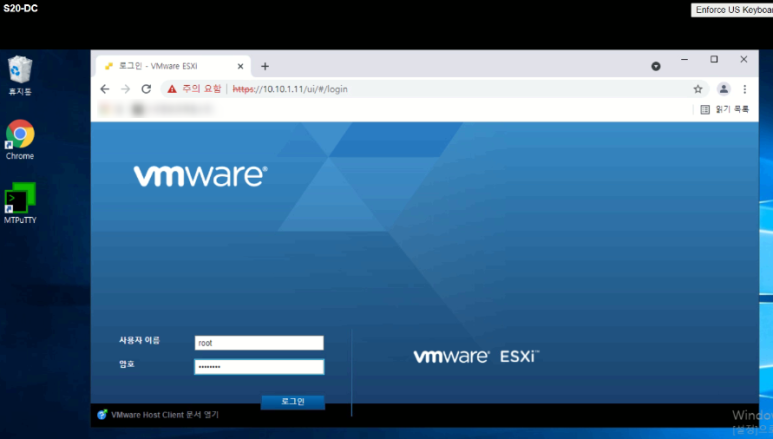Go back using Chrome's back arrow

click(105, 89)
